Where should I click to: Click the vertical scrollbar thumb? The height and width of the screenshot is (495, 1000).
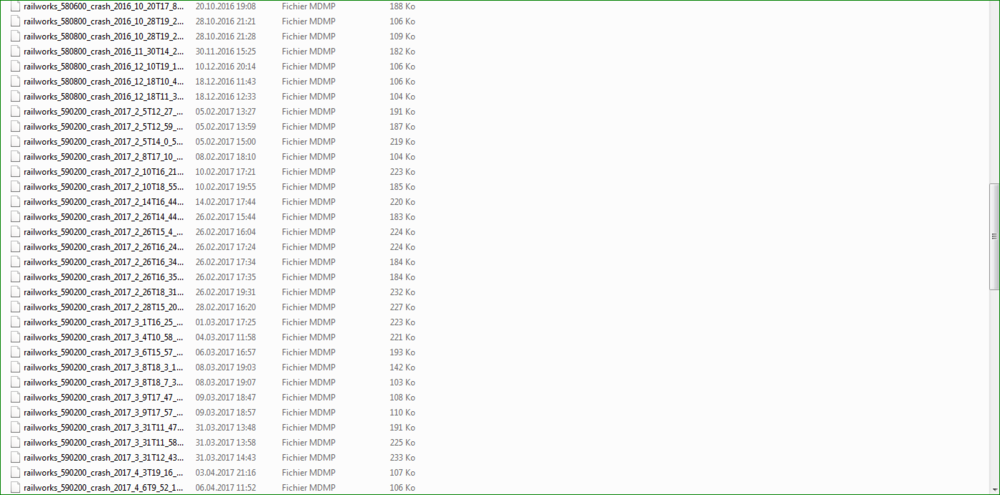coord(994,236)
